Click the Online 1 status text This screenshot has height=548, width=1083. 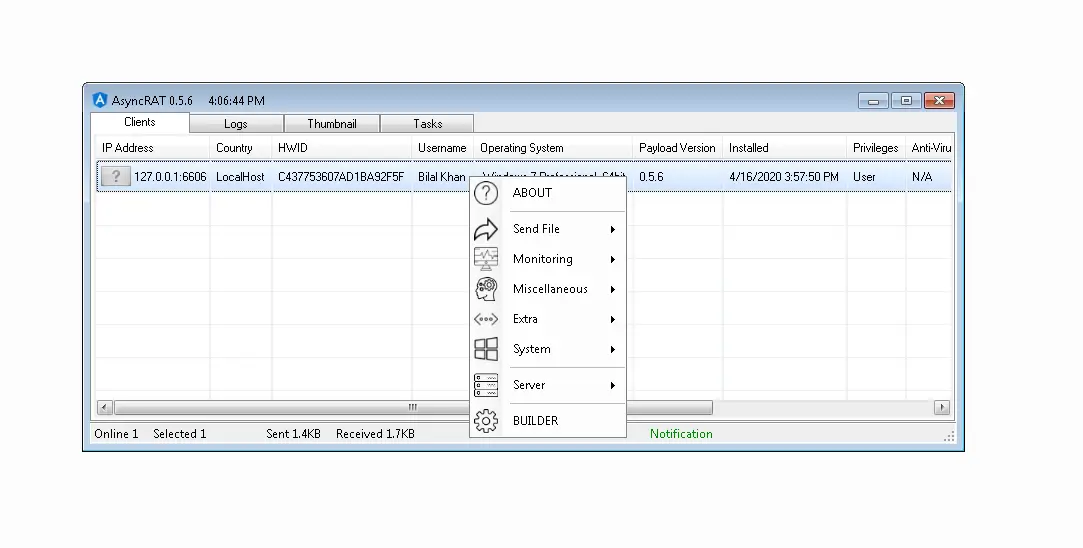tap(116, 434)
